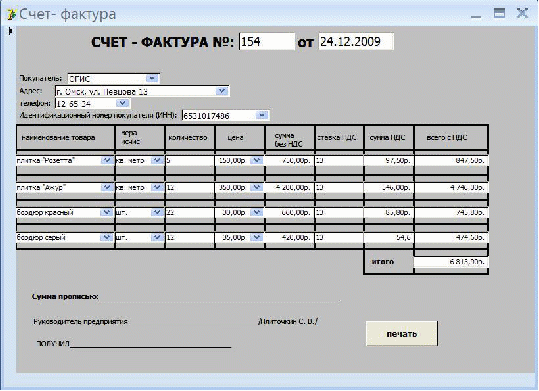Click sum without VAT in бордюр красный row
This screenshot has width=539, height=391.
(289, 213)
